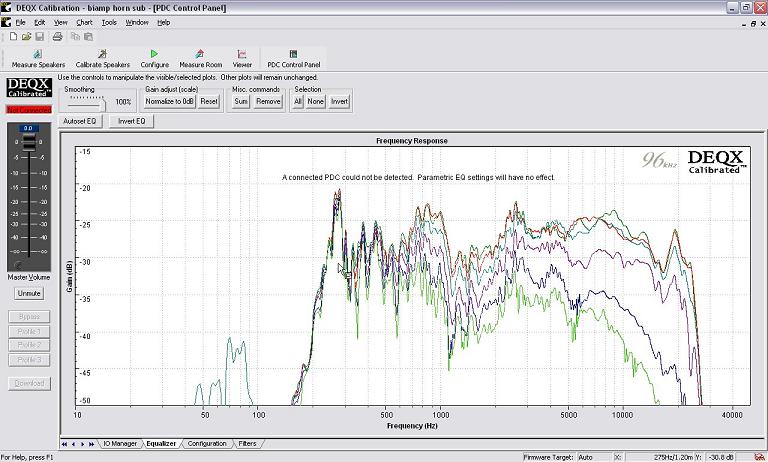Open the Help menu
768x462 pixels.
[164, 23]
